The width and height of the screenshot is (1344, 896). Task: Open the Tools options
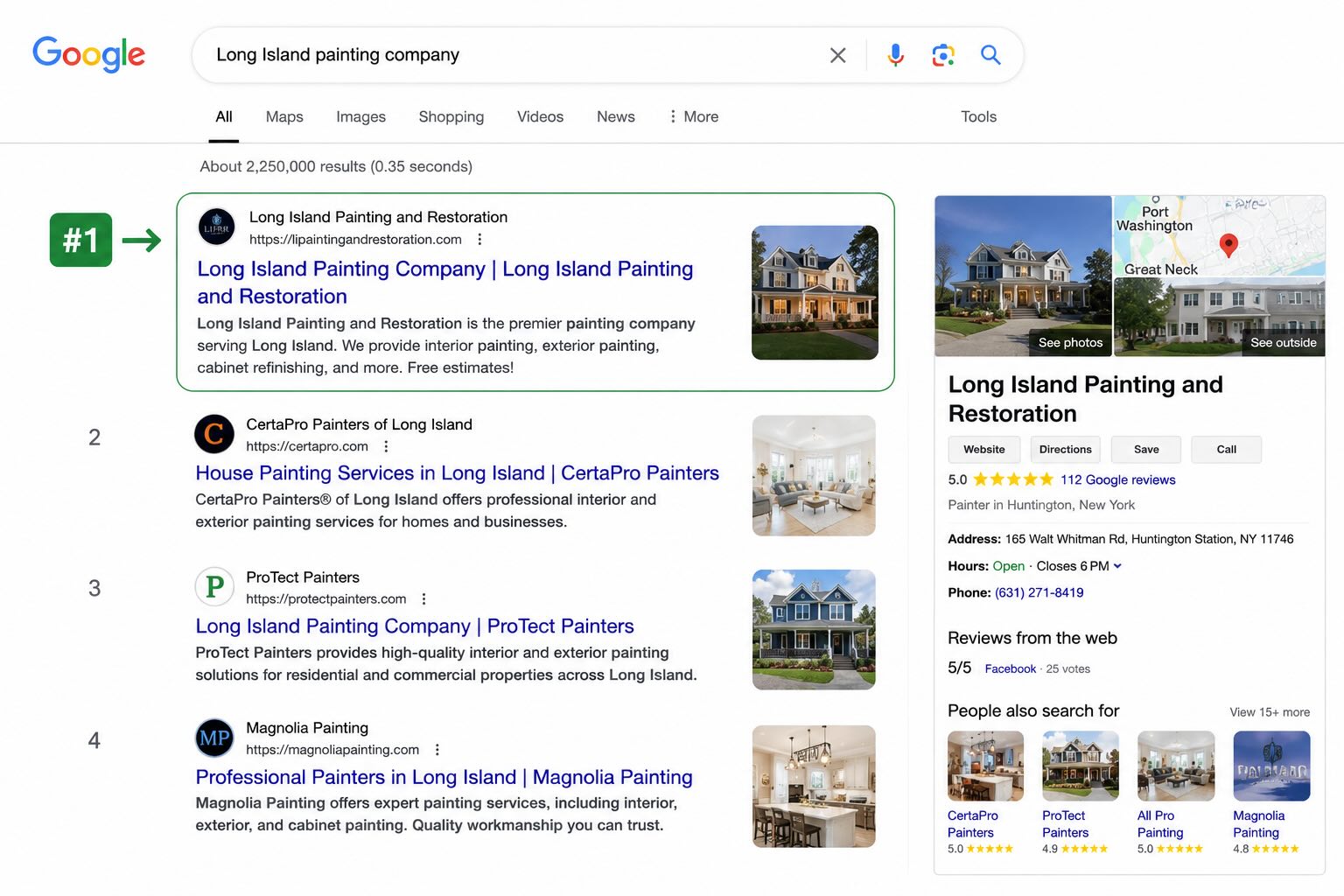[978, 116]
